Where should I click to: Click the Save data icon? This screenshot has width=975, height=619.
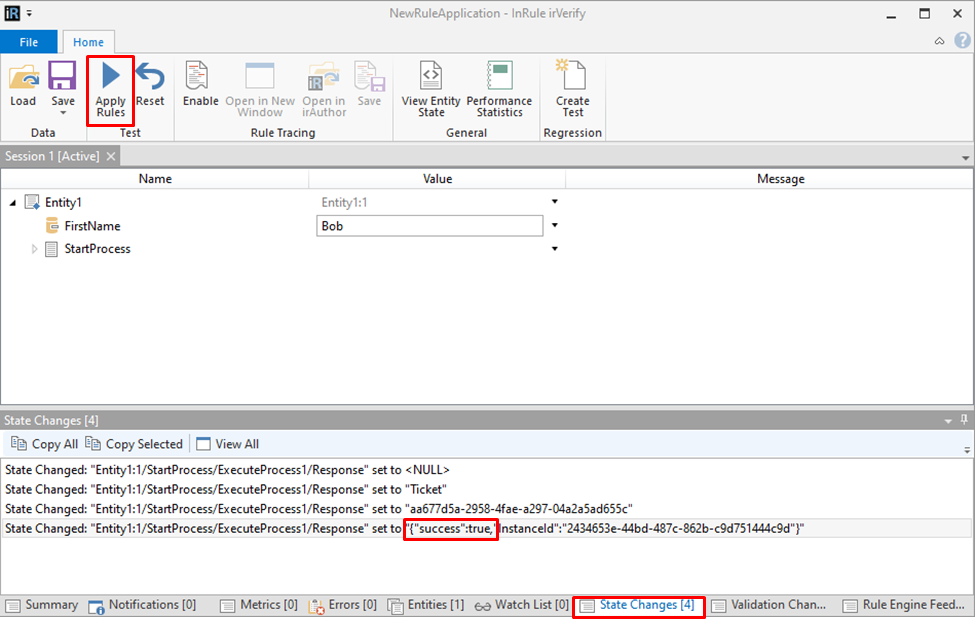[x=63, y=76]
